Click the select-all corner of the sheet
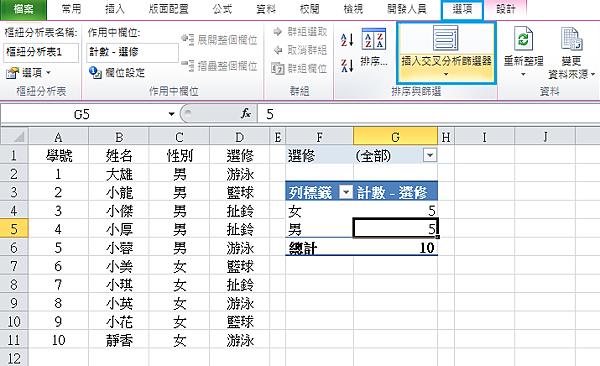Screen dimensions: 600x366 pyautogui.click(x=15, y=136)
